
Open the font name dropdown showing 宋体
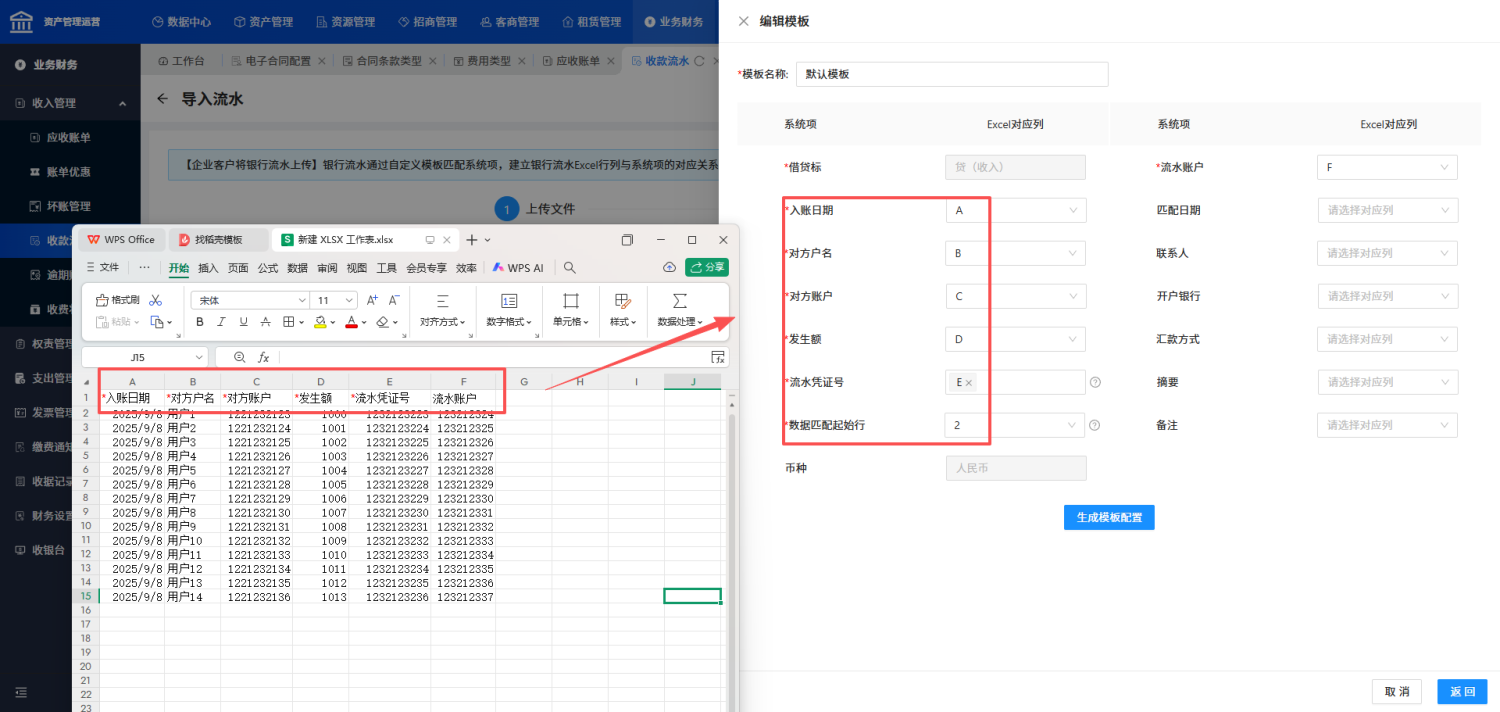250,300
